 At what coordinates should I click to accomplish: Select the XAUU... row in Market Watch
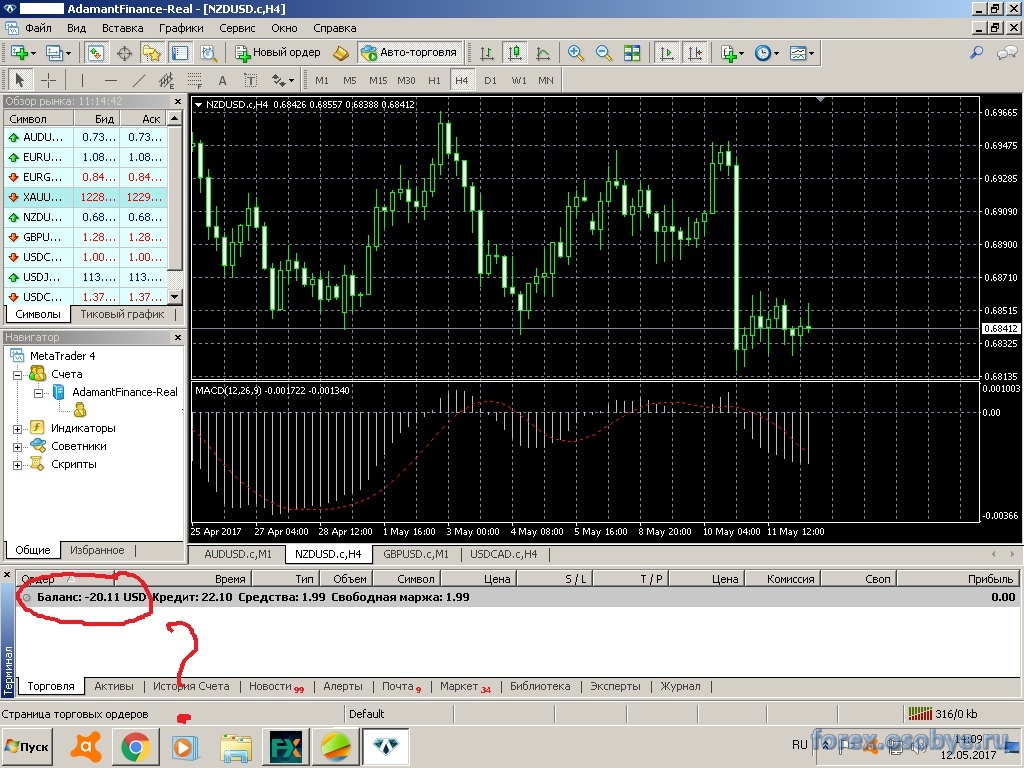(x=86, y=197)
